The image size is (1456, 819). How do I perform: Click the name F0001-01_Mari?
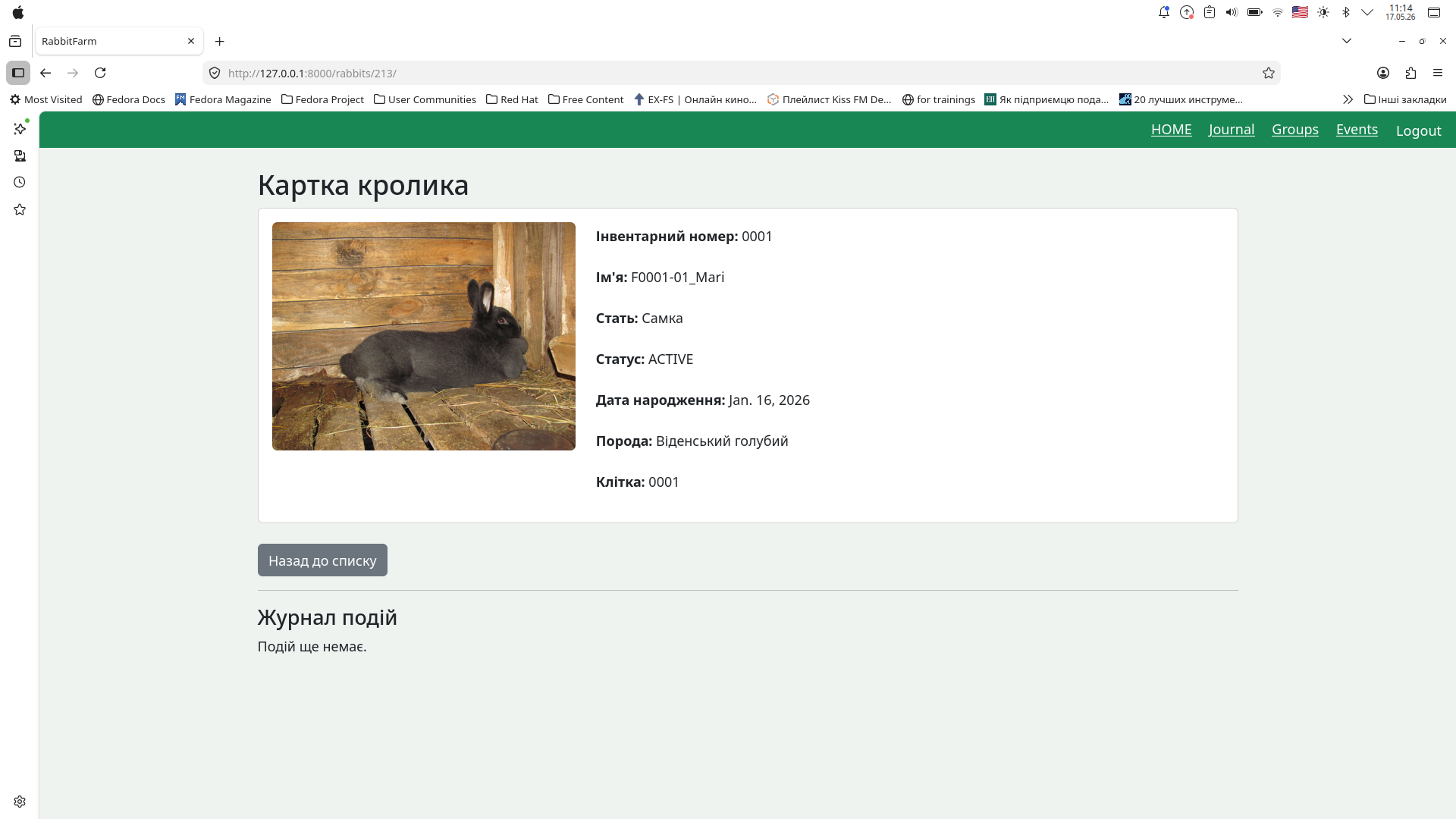pos(677,278)
